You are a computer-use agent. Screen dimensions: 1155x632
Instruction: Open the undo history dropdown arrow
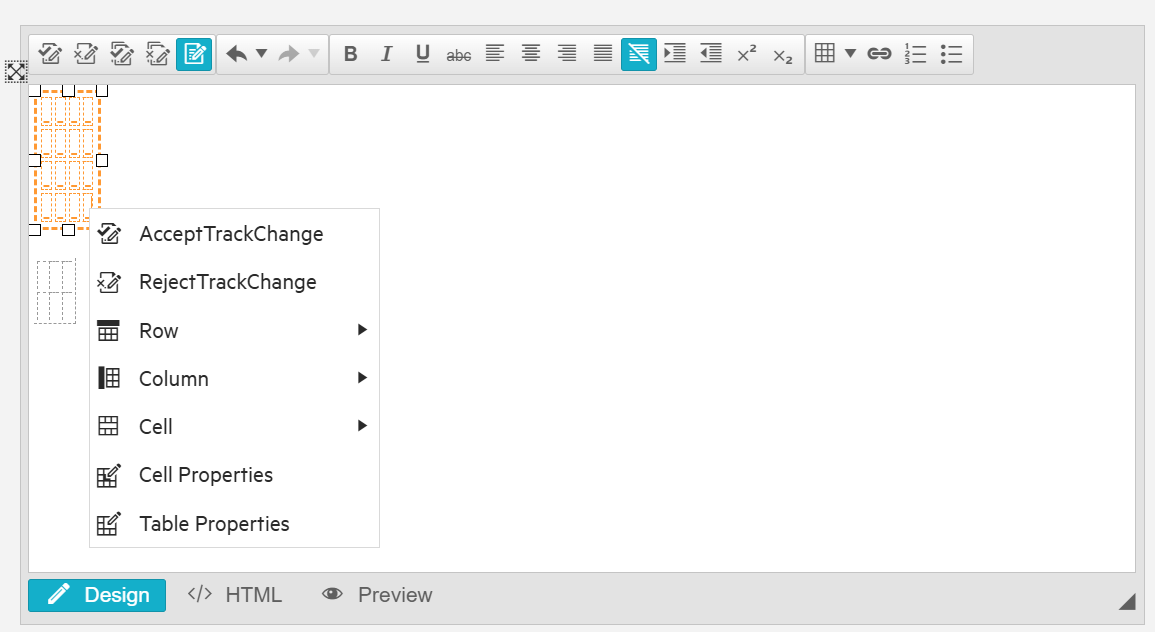click(x=261, y=54)
